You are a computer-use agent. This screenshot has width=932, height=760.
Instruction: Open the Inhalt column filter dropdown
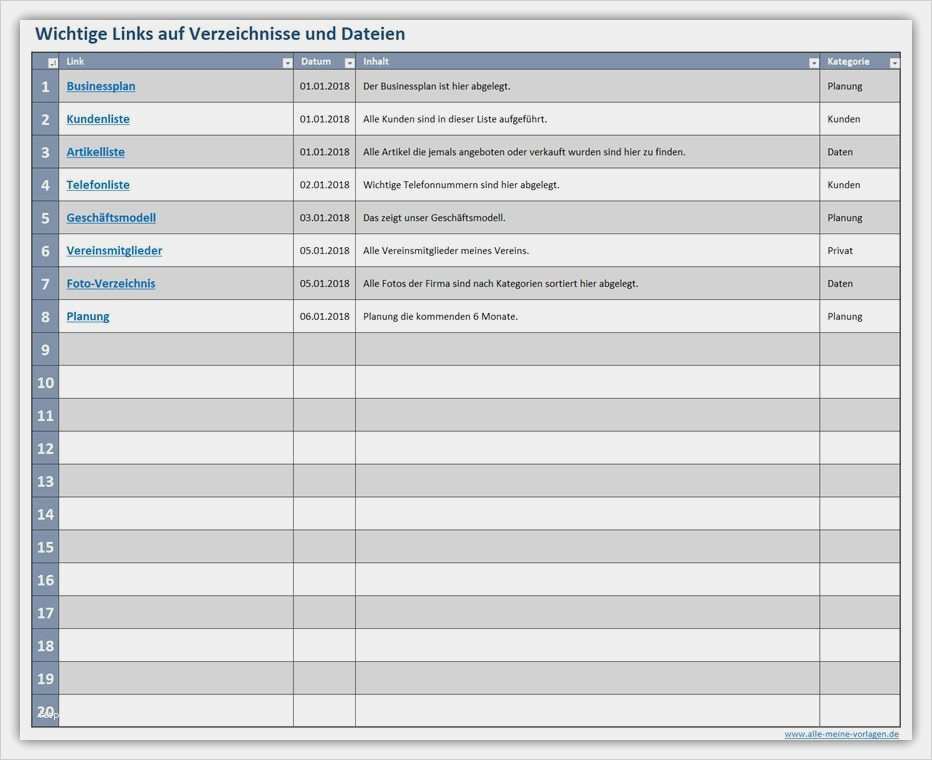click(813, 61)
